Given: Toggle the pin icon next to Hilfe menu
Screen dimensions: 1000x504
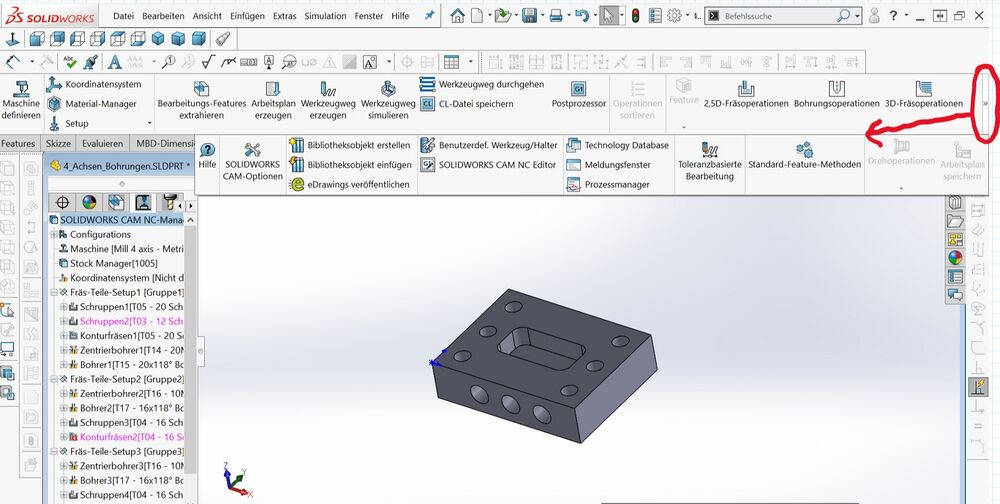Looking at the screenshot, I should 430,16.
